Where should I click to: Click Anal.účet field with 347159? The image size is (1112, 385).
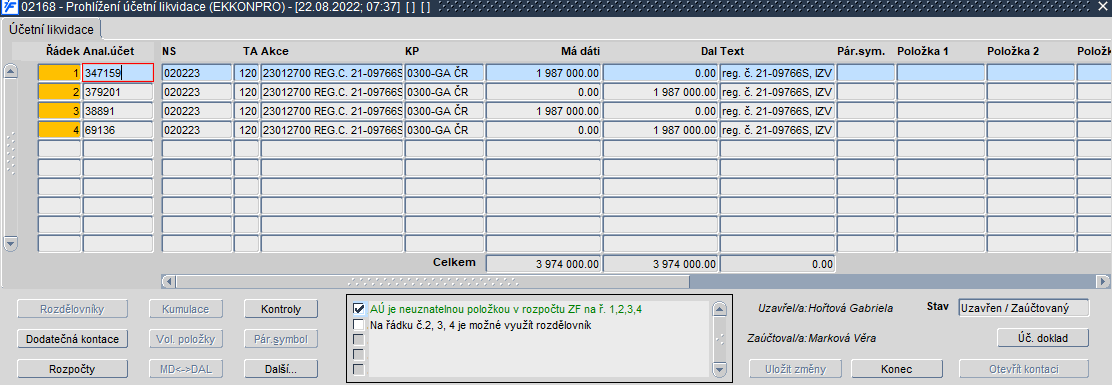118,72
